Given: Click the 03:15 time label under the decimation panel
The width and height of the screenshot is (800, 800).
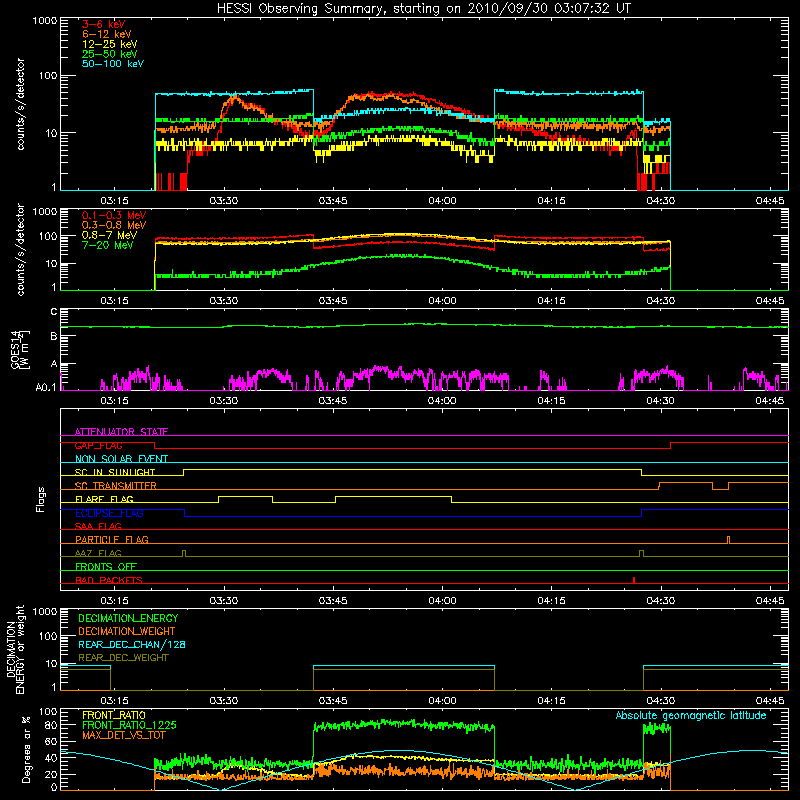Looking at the screenshot, I should coord(114,701).
